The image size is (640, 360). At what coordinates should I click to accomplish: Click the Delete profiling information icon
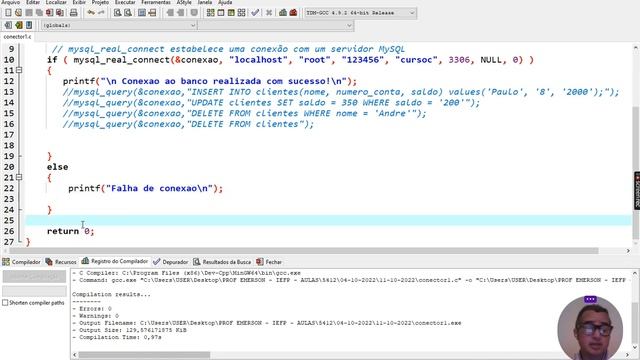point(293,13)
